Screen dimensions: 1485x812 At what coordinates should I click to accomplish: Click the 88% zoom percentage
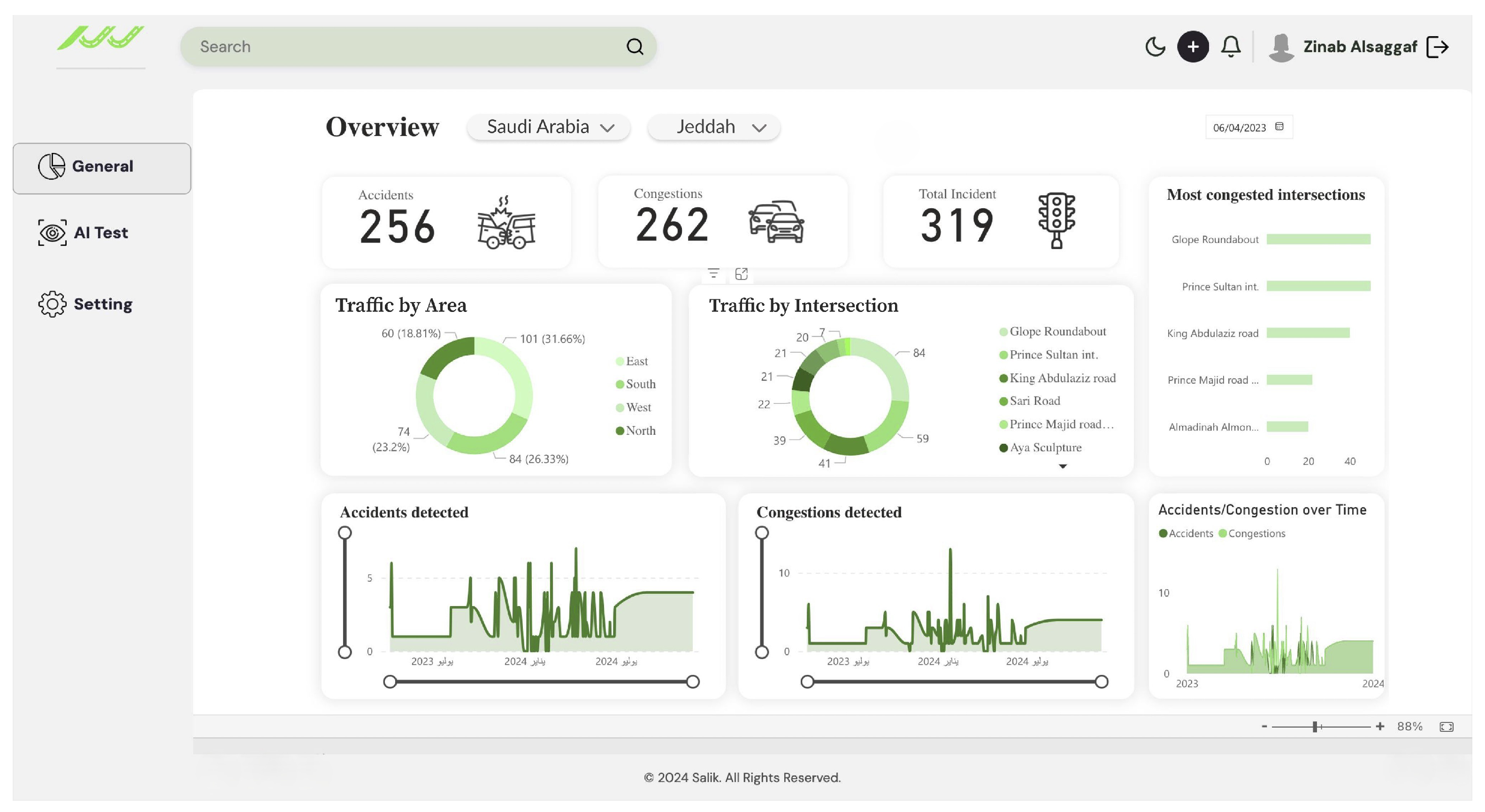point(1409,726)
